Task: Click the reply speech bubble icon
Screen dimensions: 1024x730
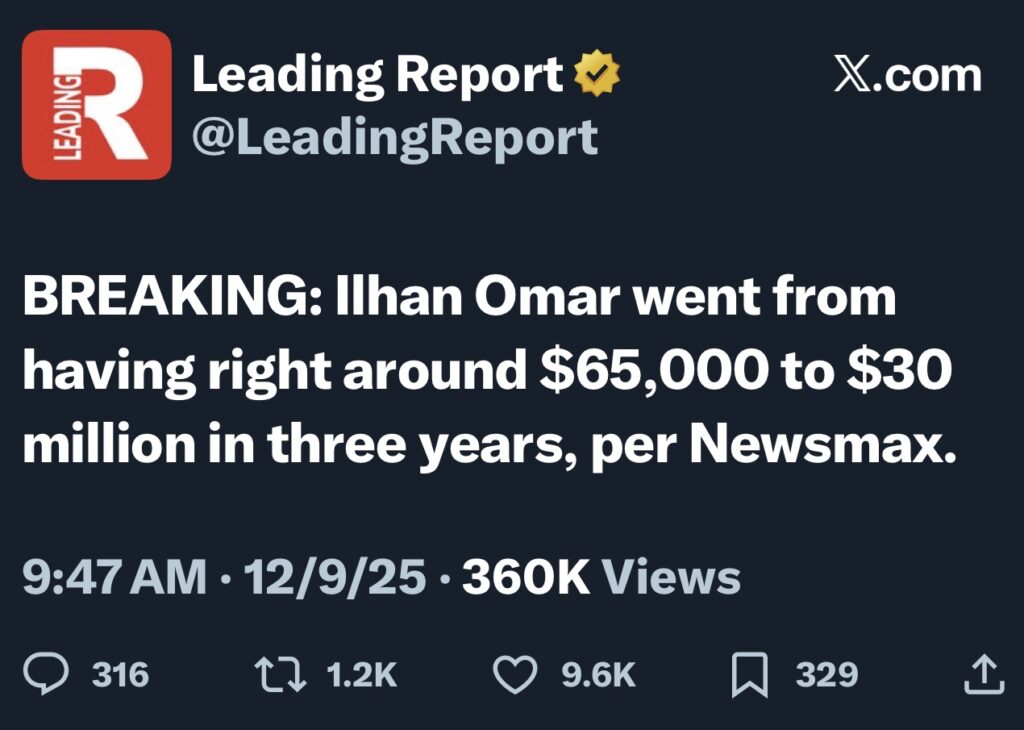Action: pyautogui.click(x=47, y=675)
